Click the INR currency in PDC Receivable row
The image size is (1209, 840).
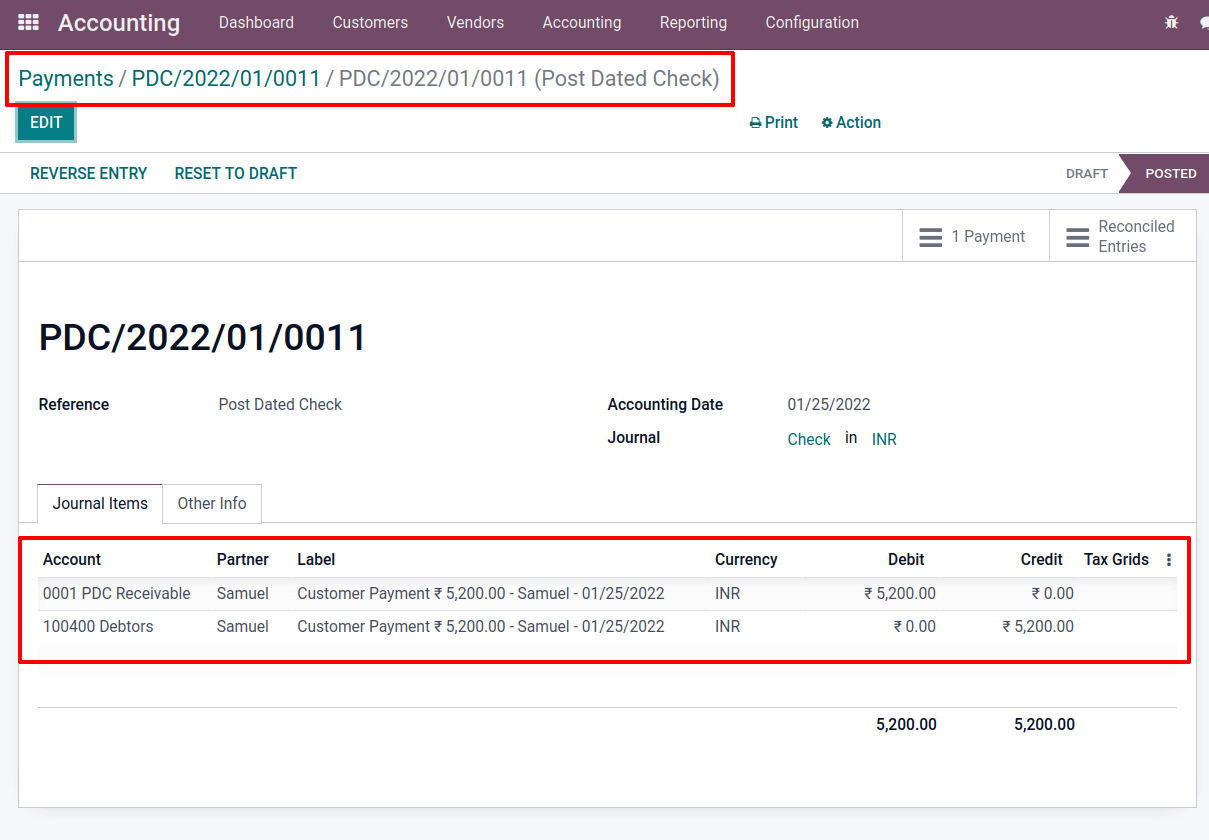[x=728, y=594]
